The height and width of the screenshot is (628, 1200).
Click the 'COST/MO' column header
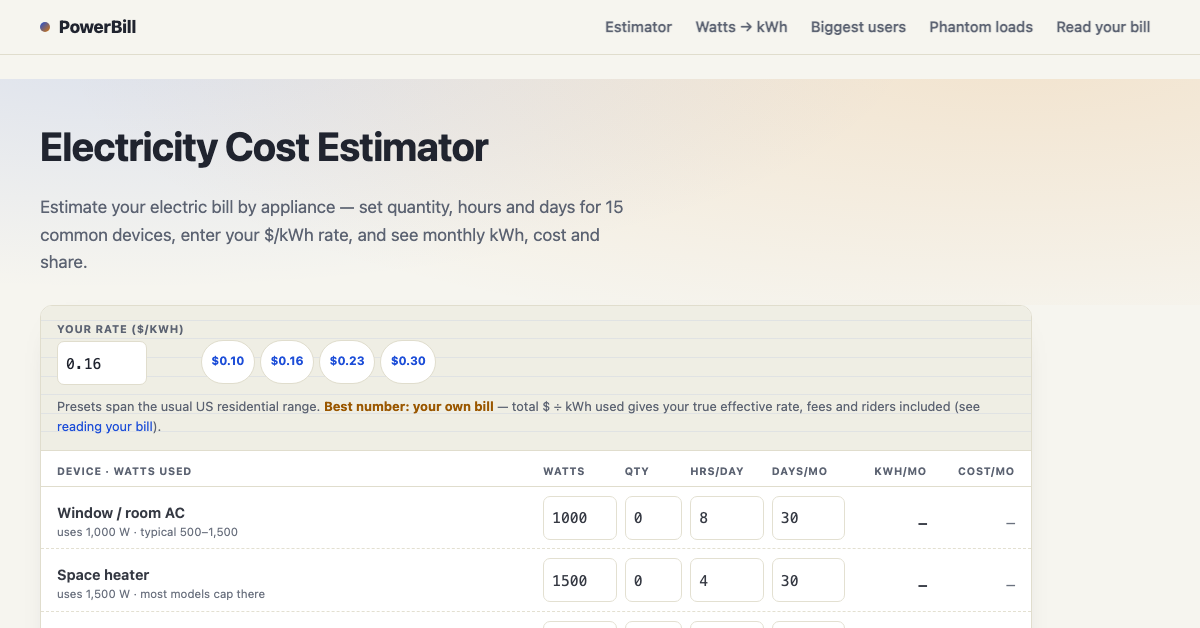pyautogui.click(x=986, y=471)
